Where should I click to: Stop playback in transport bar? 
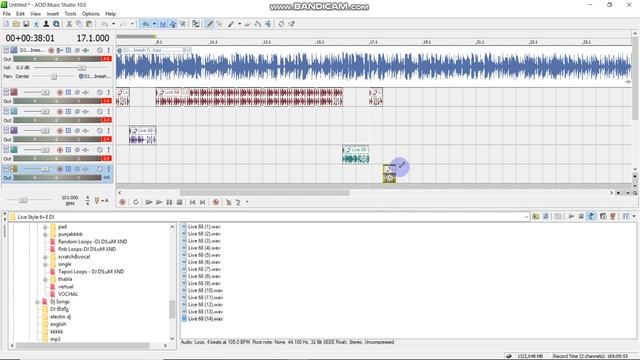coord(180,202)
